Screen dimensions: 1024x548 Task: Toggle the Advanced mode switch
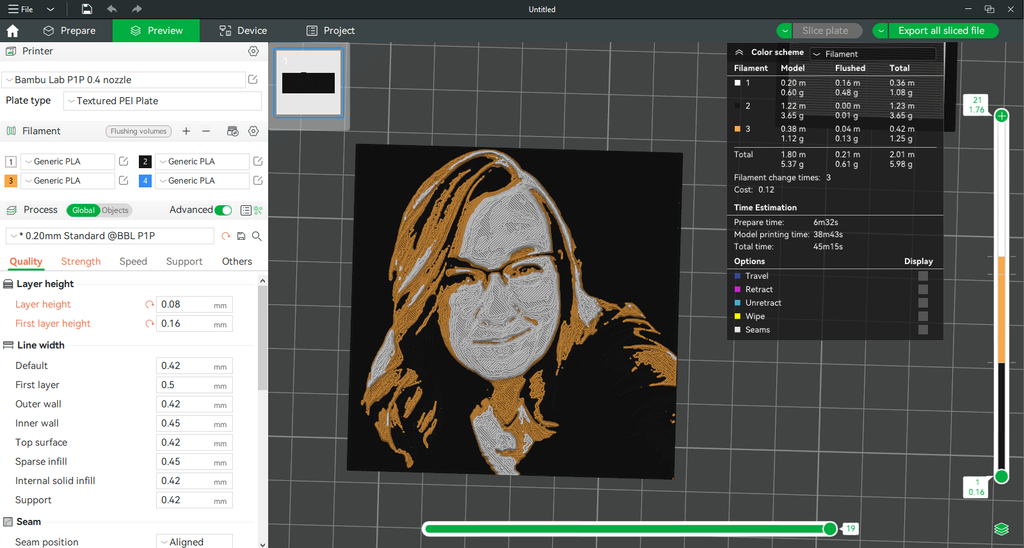(x=224, y=210)
